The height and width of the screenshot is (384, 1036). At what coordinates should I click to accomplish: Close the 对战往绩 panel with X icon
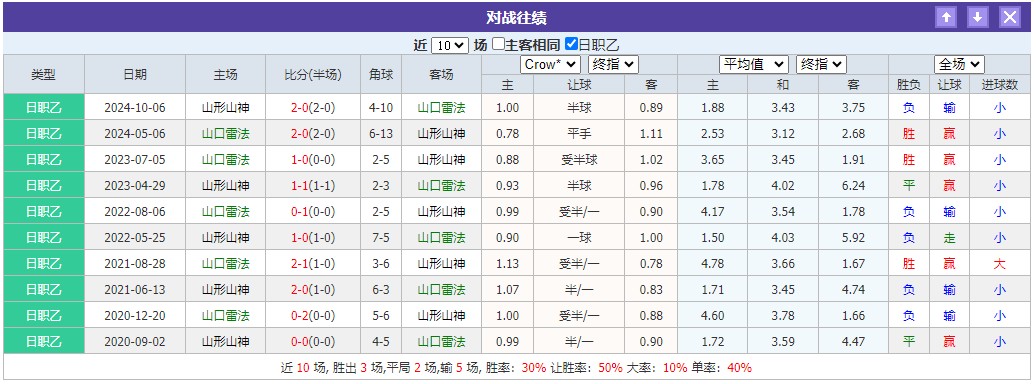pyautogui.click(x=1010, y=17)
